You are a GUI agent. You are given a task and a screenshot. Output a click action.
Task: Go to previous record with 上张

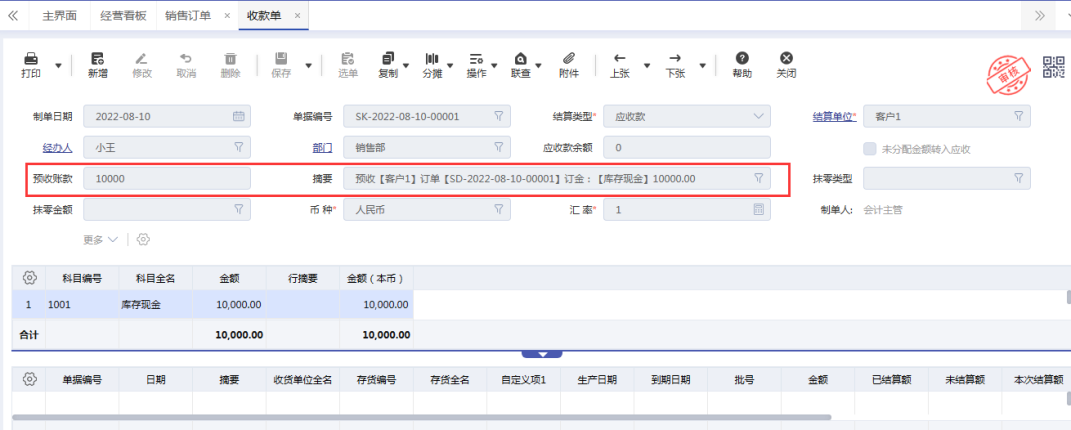pyautogui.click(x=619, y=59)
